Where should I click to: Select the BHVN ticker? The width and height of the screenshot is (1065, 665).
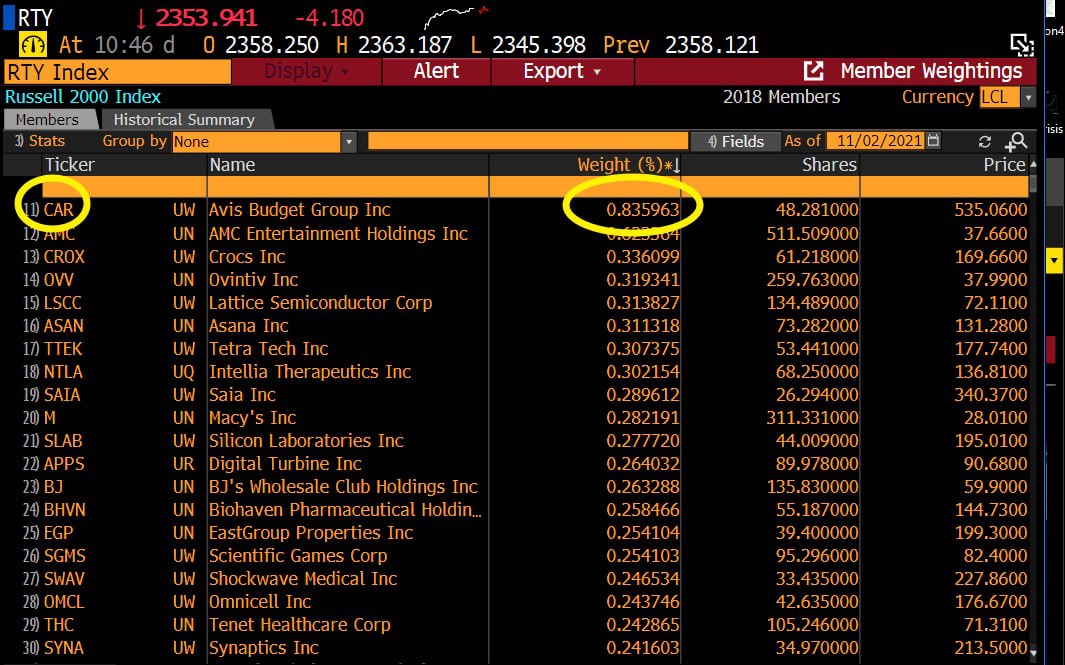point(65,510)
